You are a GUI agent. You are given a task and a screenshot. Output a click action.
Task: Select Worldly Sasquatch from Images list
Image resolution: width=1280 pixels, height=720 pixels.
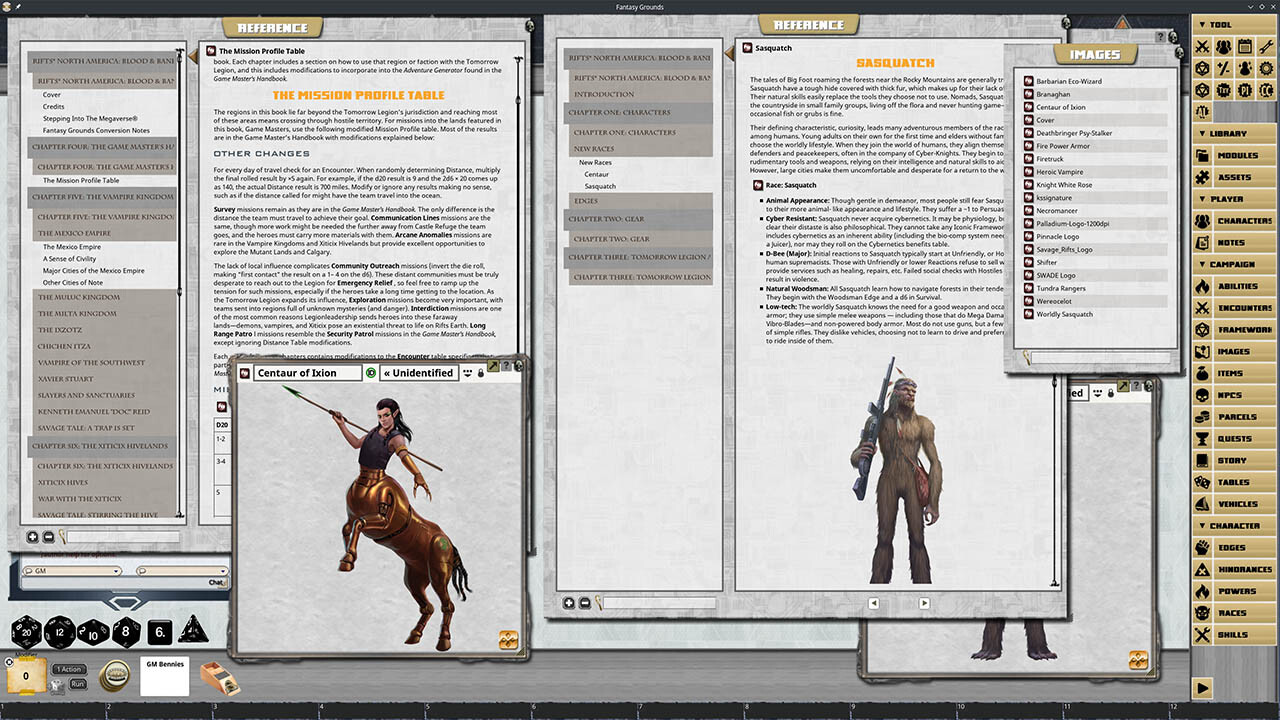coord(1064,314)
